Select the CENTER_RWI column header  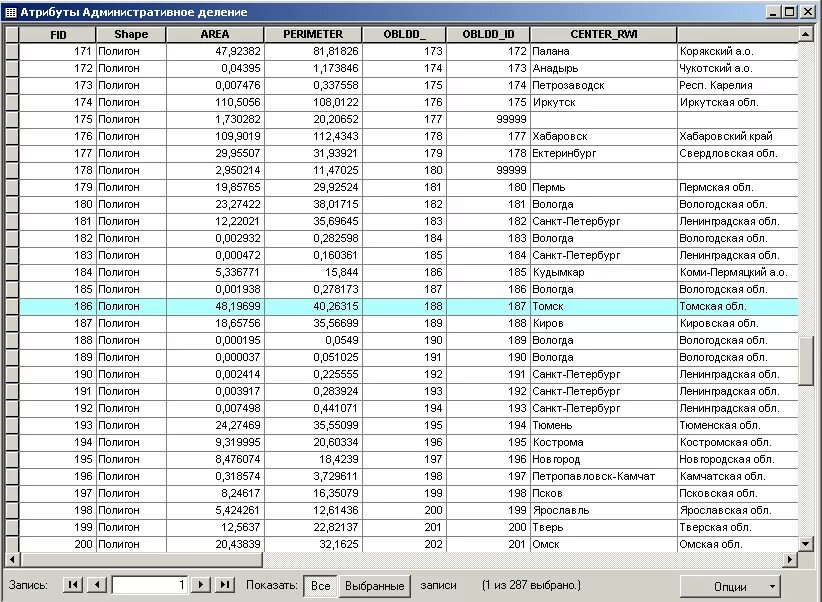603,35
